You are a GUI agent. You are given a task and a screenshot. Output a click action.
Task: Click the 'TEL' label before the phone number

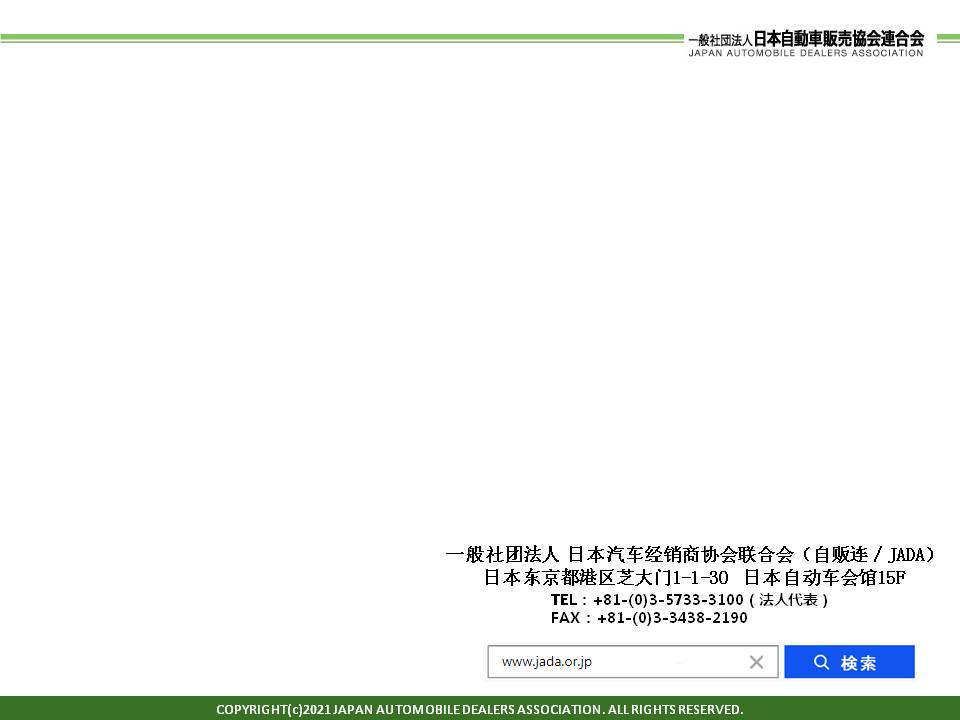point(563,600)
